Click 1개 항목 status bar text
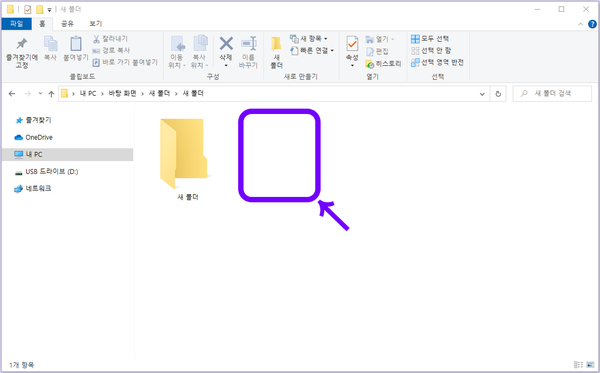Screen dimensions: 600x373 21,365
